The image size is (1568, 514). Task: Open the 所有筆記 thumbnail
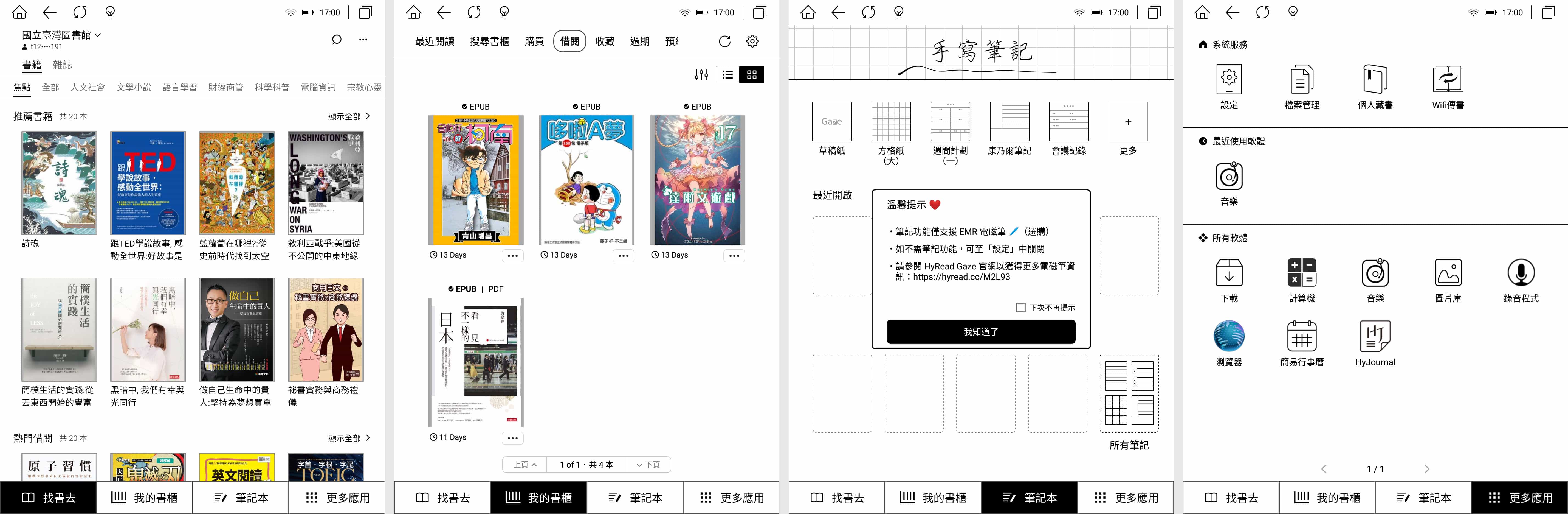point(1129,393)
